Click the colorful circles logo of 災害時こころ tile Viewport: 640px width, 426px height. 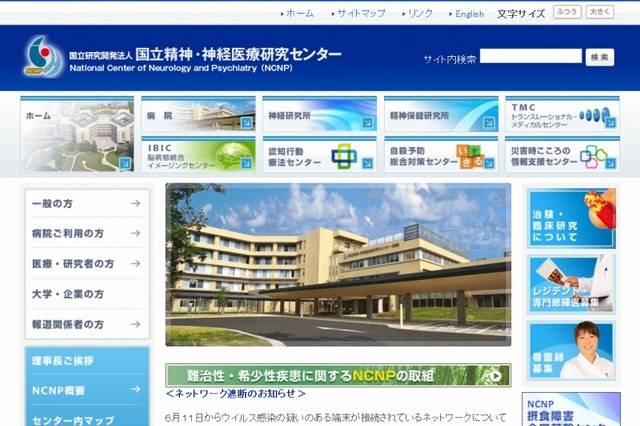pyautogui.click(x=594, y=157)
